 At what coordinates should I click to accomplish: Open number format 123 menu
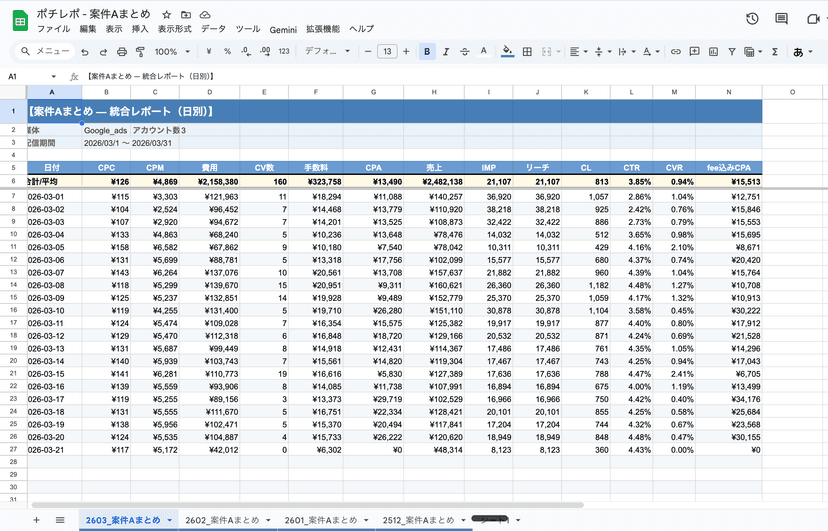(x=284, y=51)
